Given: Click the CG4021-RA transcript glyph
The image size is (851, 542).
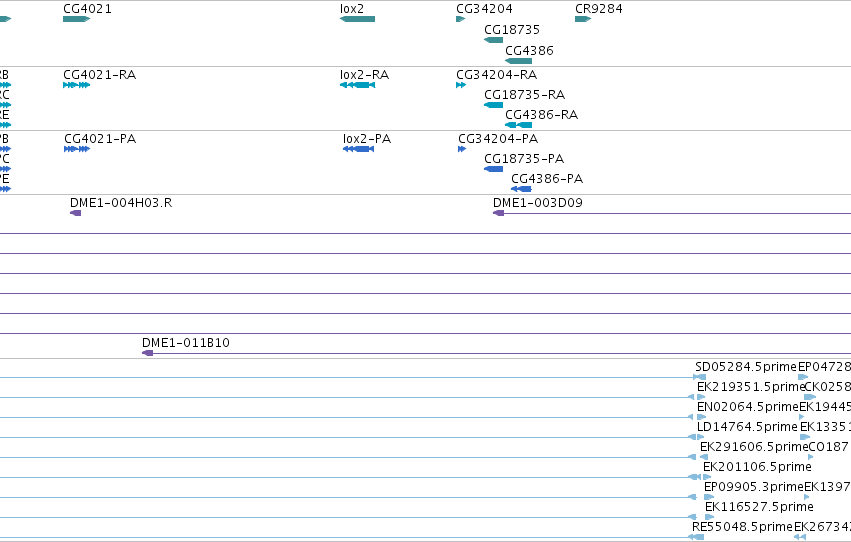Looking at the screenshot, I should coord(77,85).
